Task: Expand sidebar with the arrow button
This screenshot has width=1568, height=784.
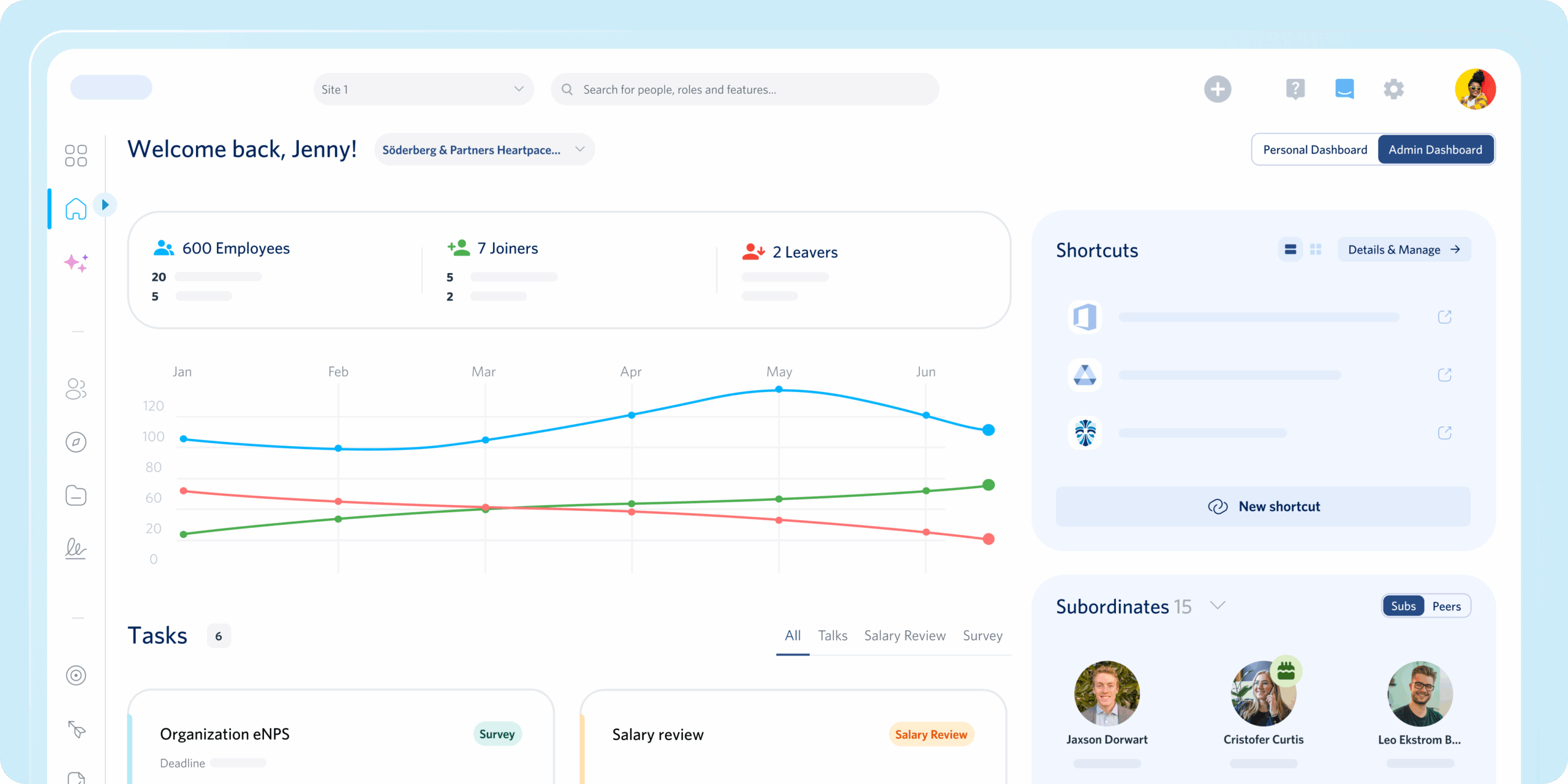Action: click(x=105, y=205)
